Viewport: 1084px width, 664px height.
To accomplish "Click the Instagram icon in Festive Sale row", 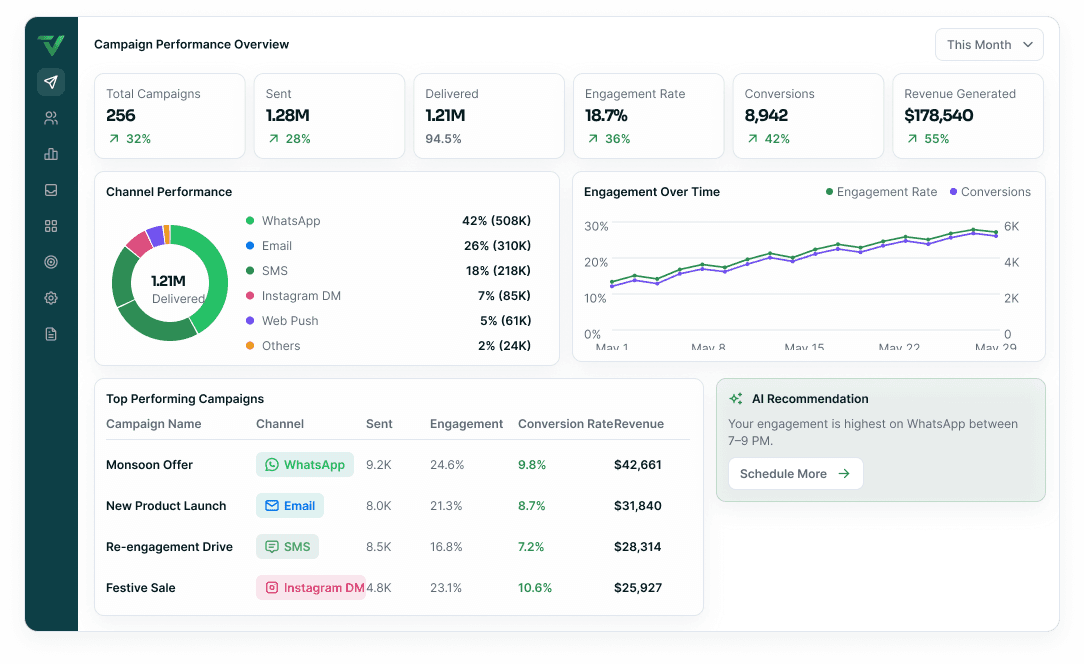I will [272, 587].
